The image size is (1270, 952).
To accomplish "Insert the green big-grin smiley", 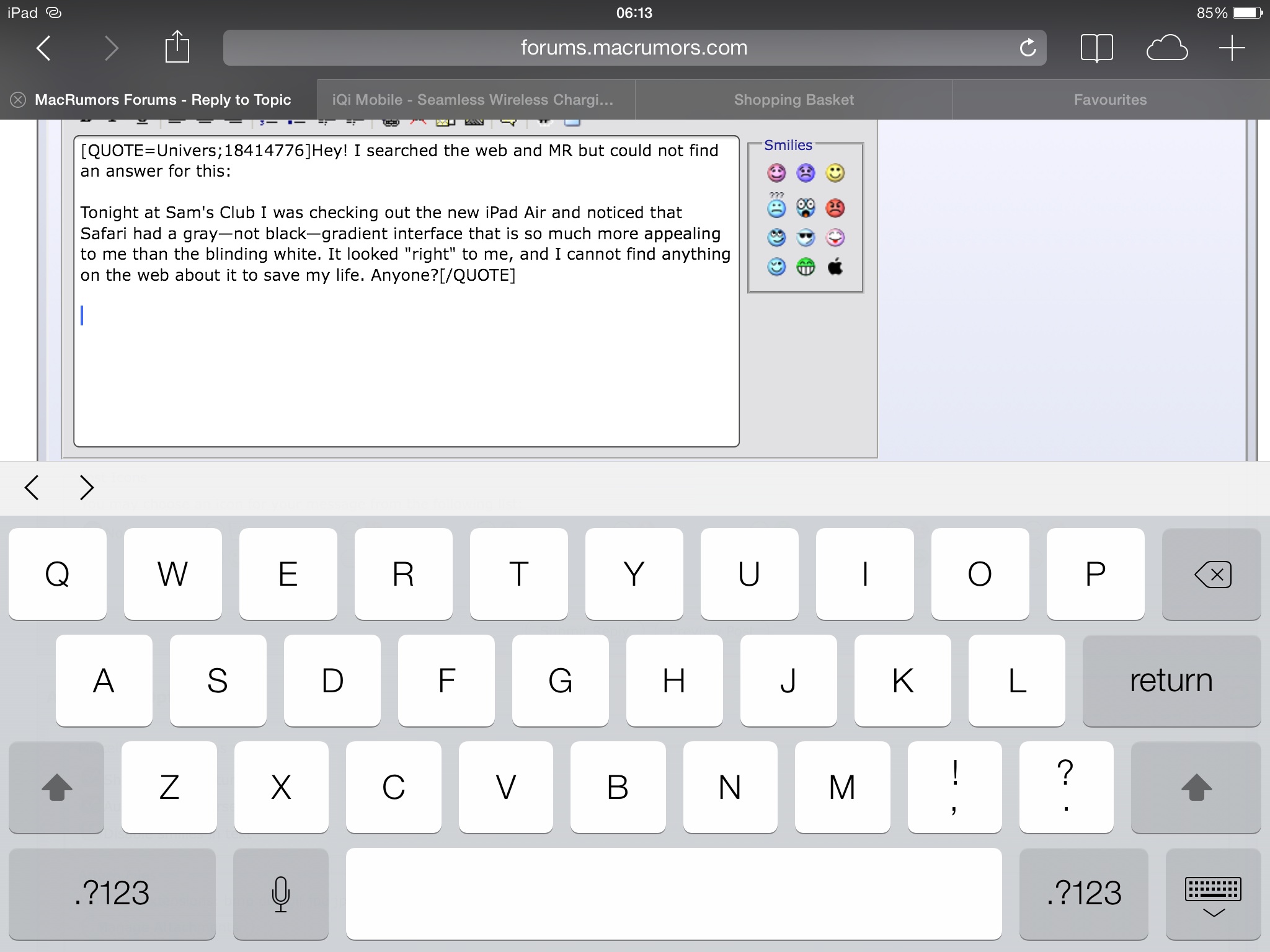I will 806,267.
